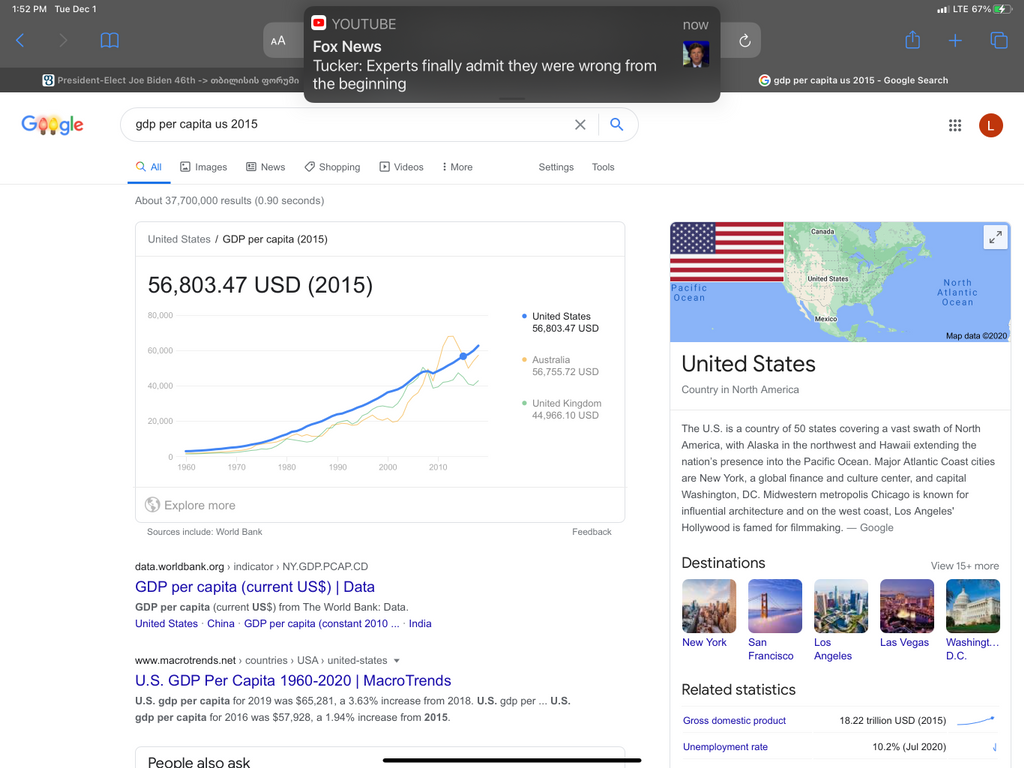Open the macrotrends result options arrow
This screenshot has height=768, width=1024.
coord(397,661)
